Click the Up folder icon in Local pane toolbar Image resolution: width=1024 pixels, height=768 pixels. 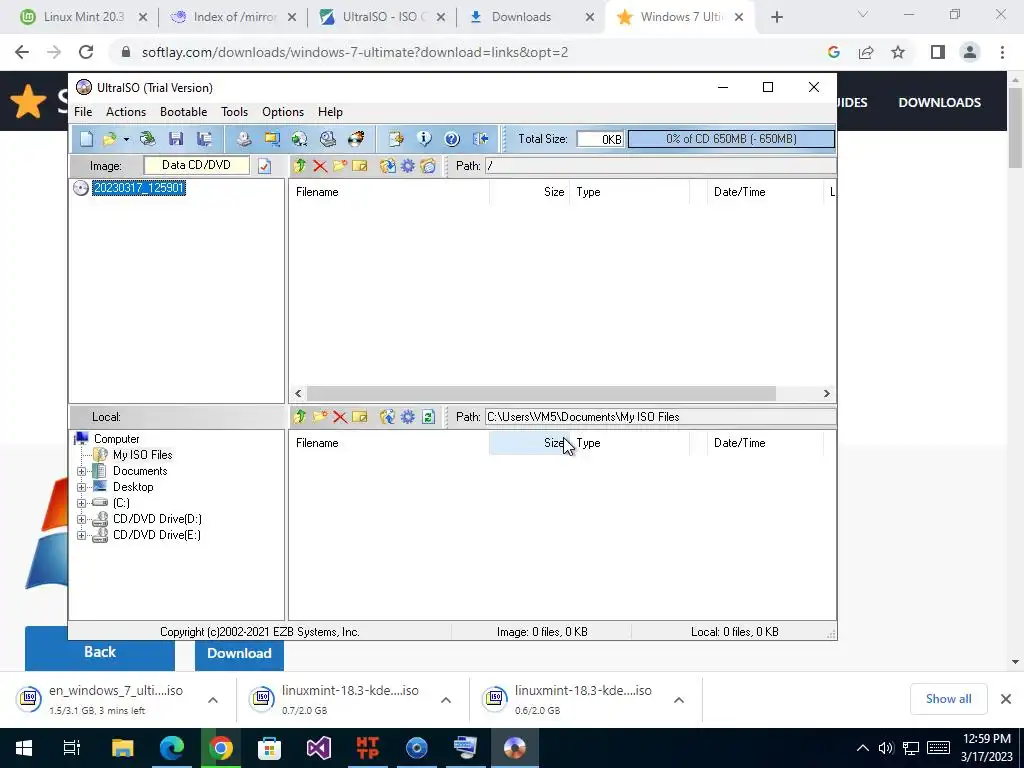point(300,417)
